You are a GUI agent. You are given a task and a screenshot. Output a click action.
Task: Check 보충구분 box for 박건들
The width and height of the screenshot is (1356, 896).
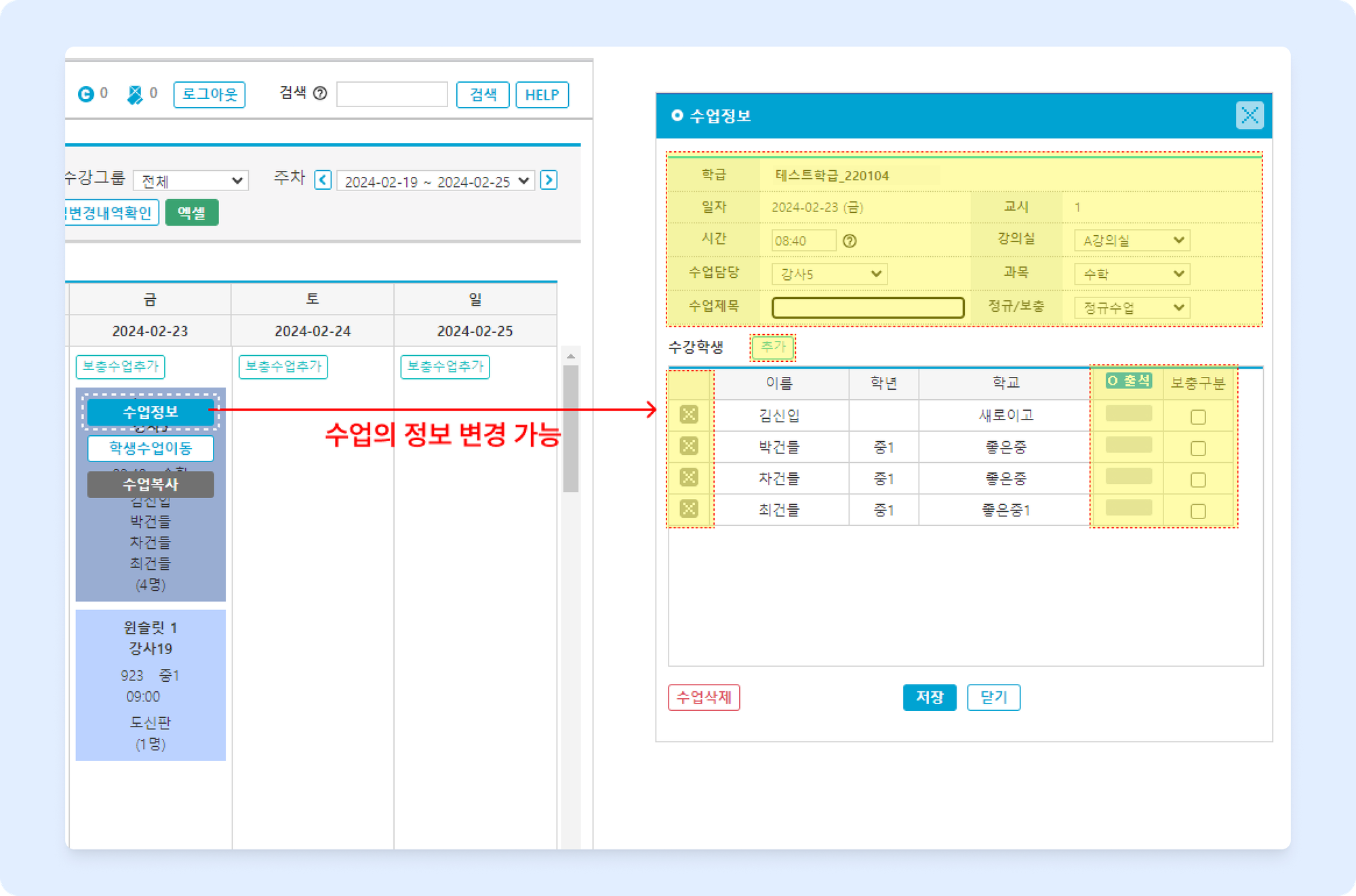[1198, 449]
